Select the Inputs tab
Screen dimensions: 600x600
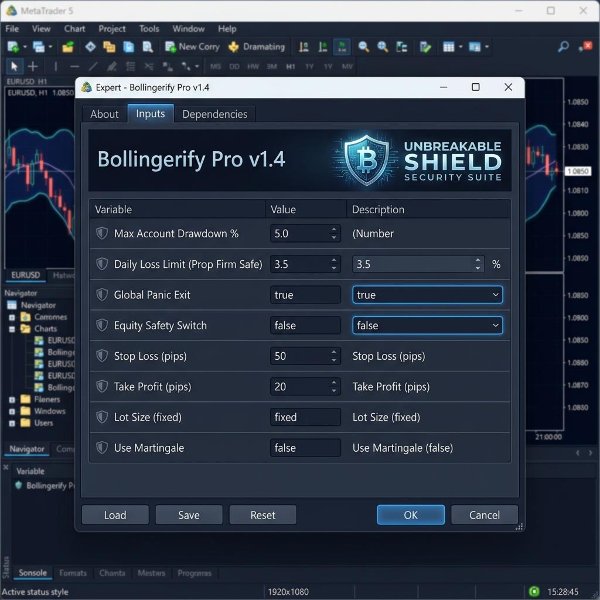pyautogui.click(x=150, y=114)
